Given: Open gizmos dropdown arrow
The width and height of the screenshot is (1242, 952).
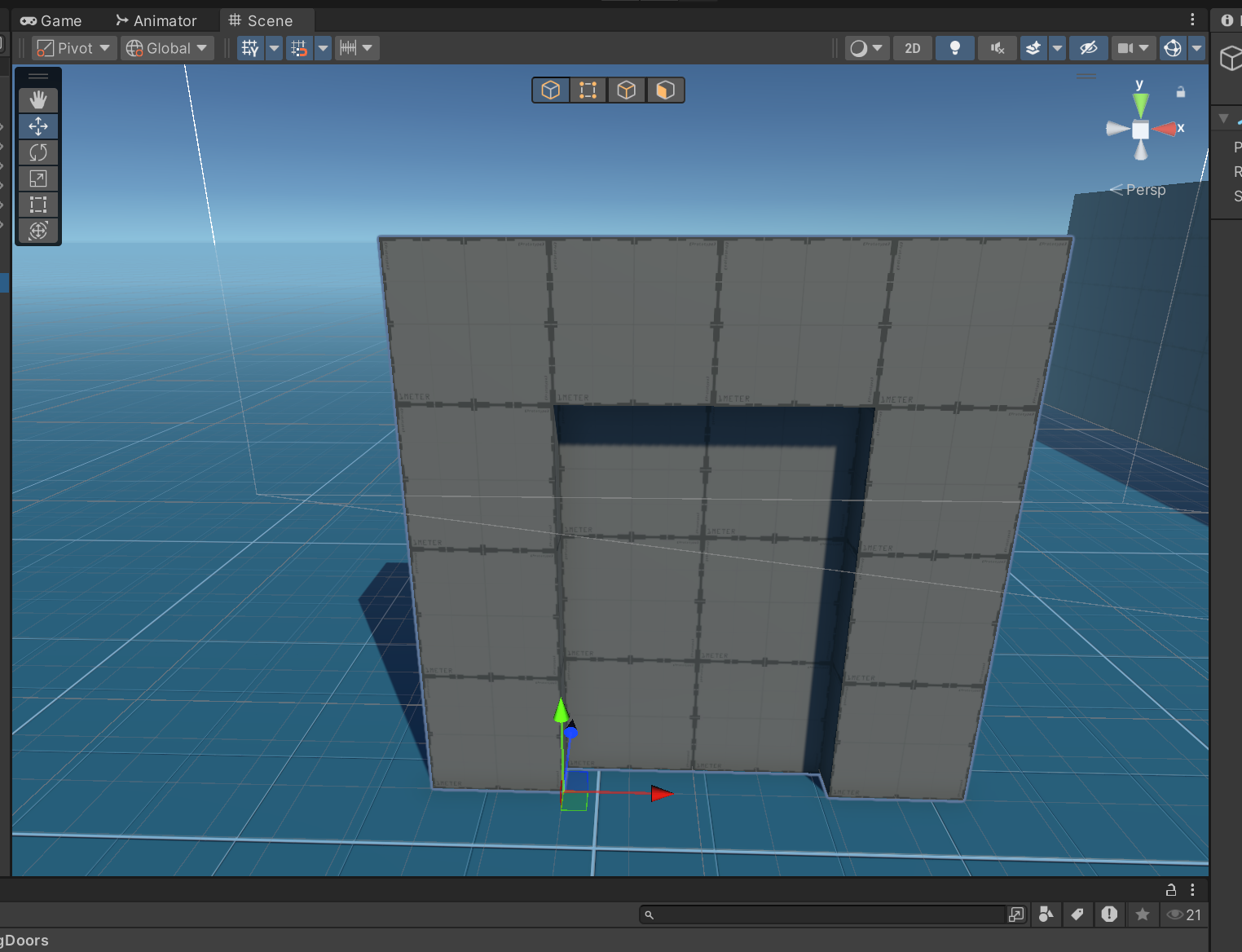Looking at the screenshot, I should click(1196, 48).
